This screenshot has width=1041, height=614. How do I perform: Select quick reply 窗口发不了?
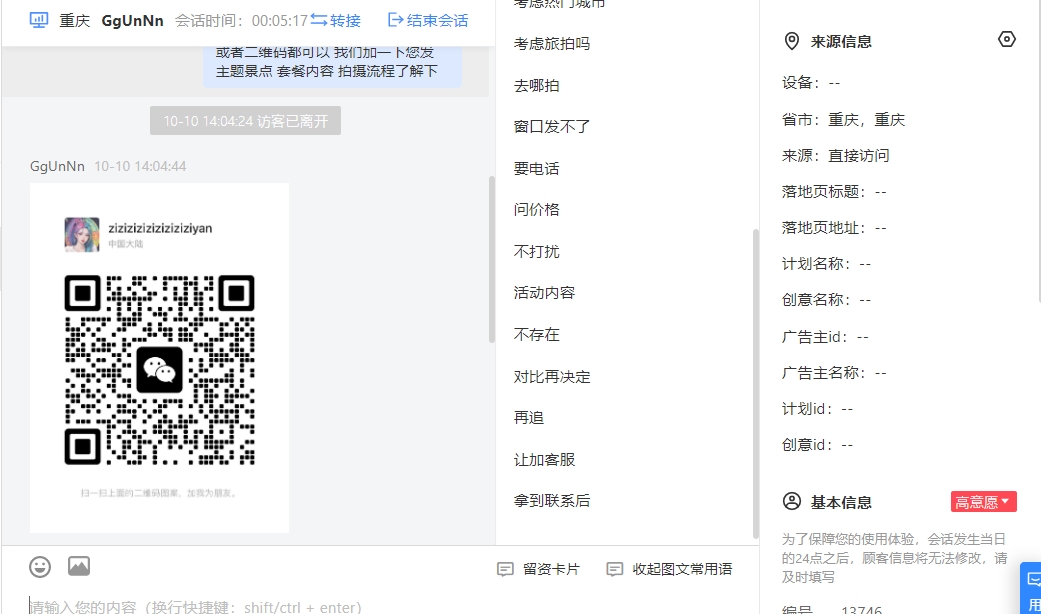552,127
